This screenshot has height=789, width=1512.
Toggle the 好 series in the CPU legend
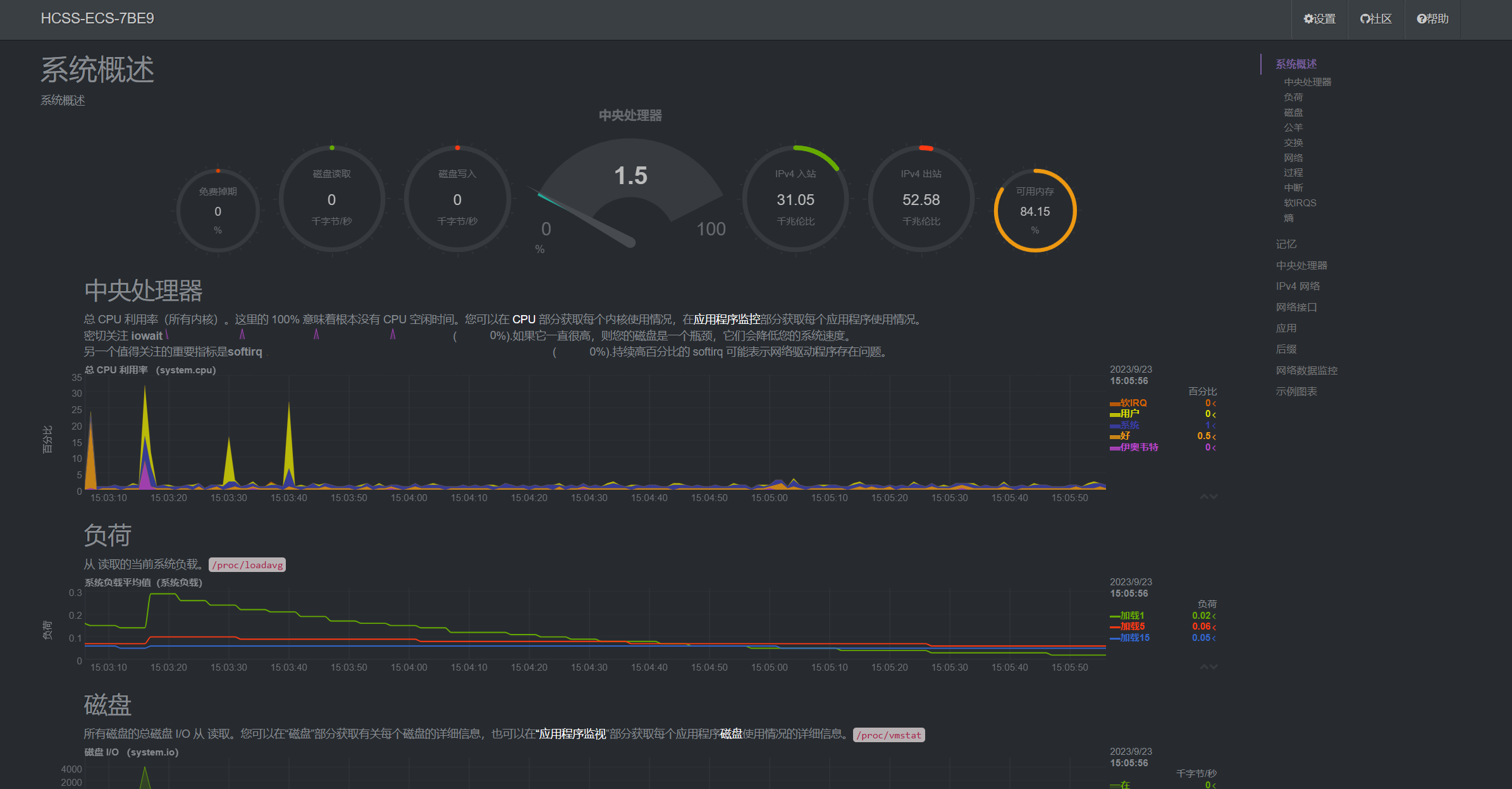[x=1125, y=436]
